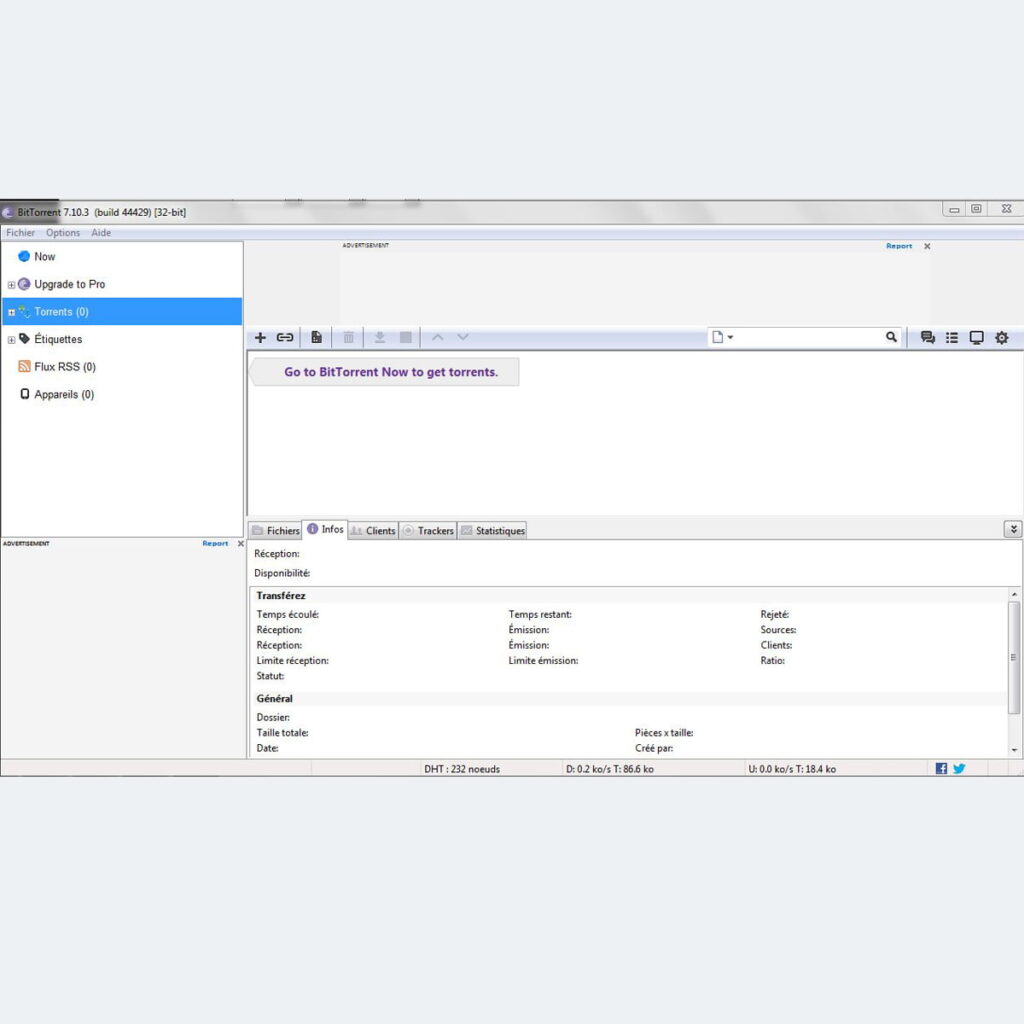Switch to the Infos tab
The width and height of the screenshot is (1024, 1024).
325,529
